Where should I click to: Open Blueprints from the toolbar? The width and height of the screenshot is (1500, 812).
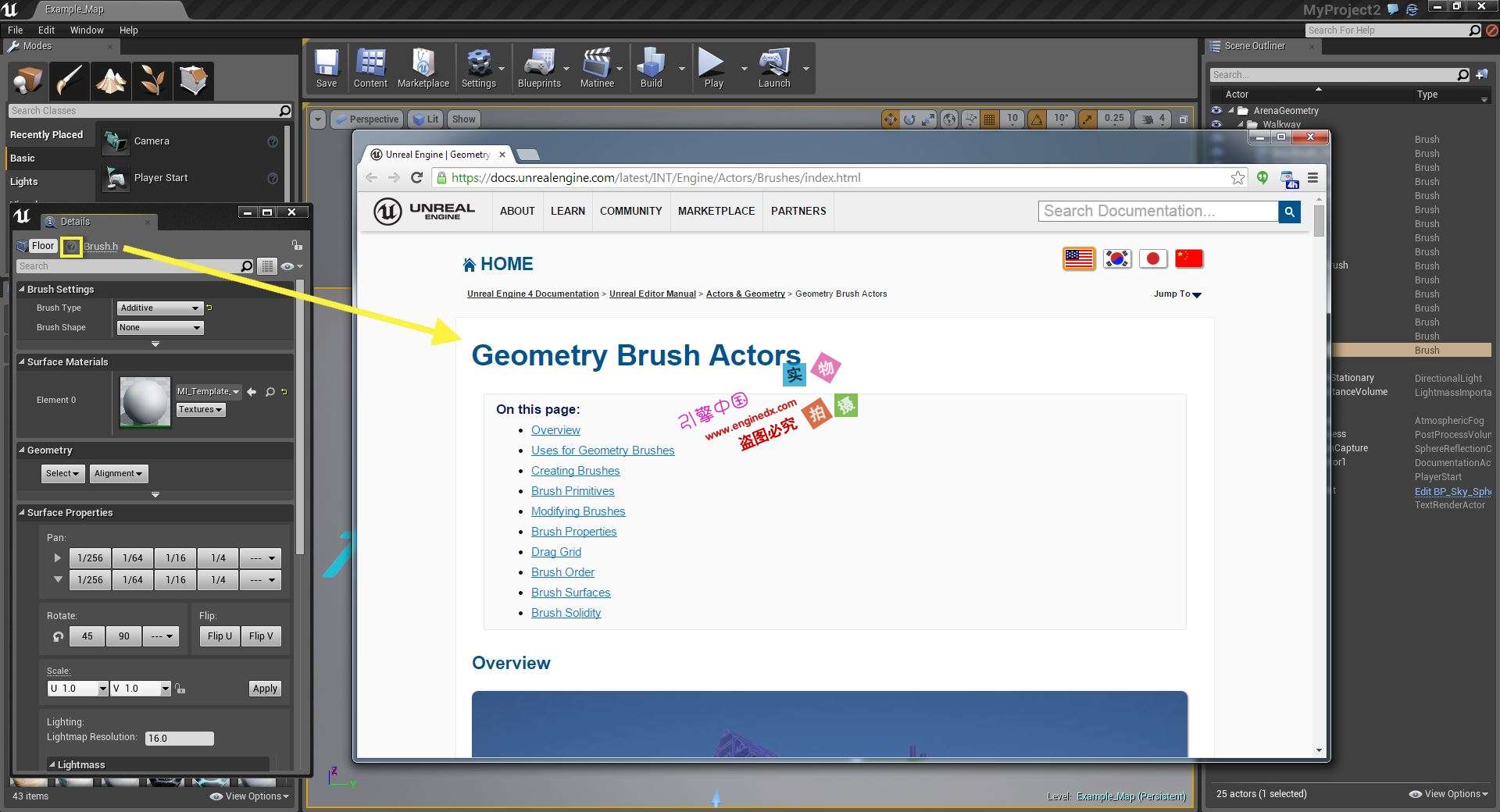[x=539, y=68]
